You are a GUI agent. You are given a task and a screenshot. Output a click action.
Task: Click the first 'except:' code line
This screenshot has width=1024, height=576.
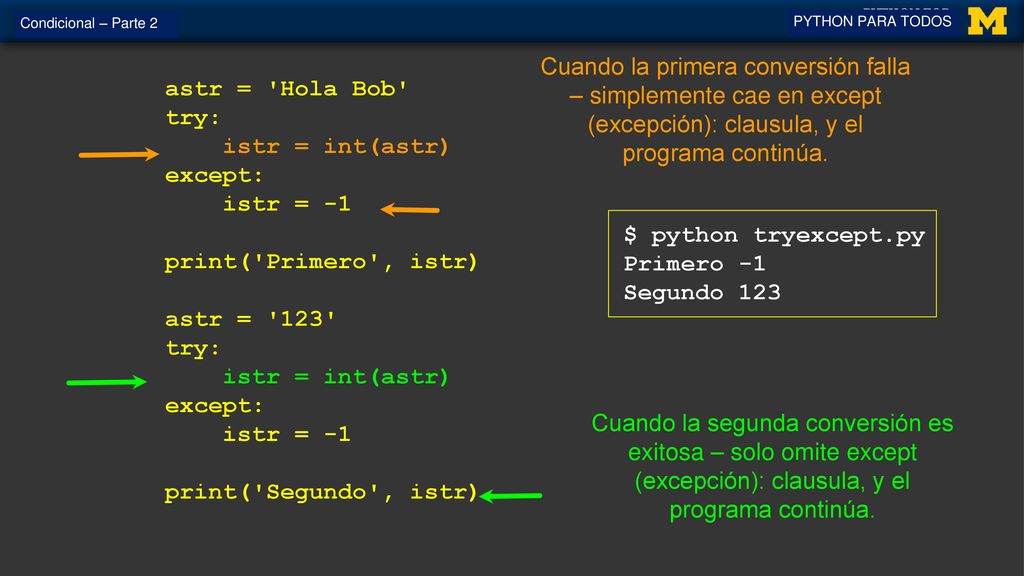click(x=214, y=176)
